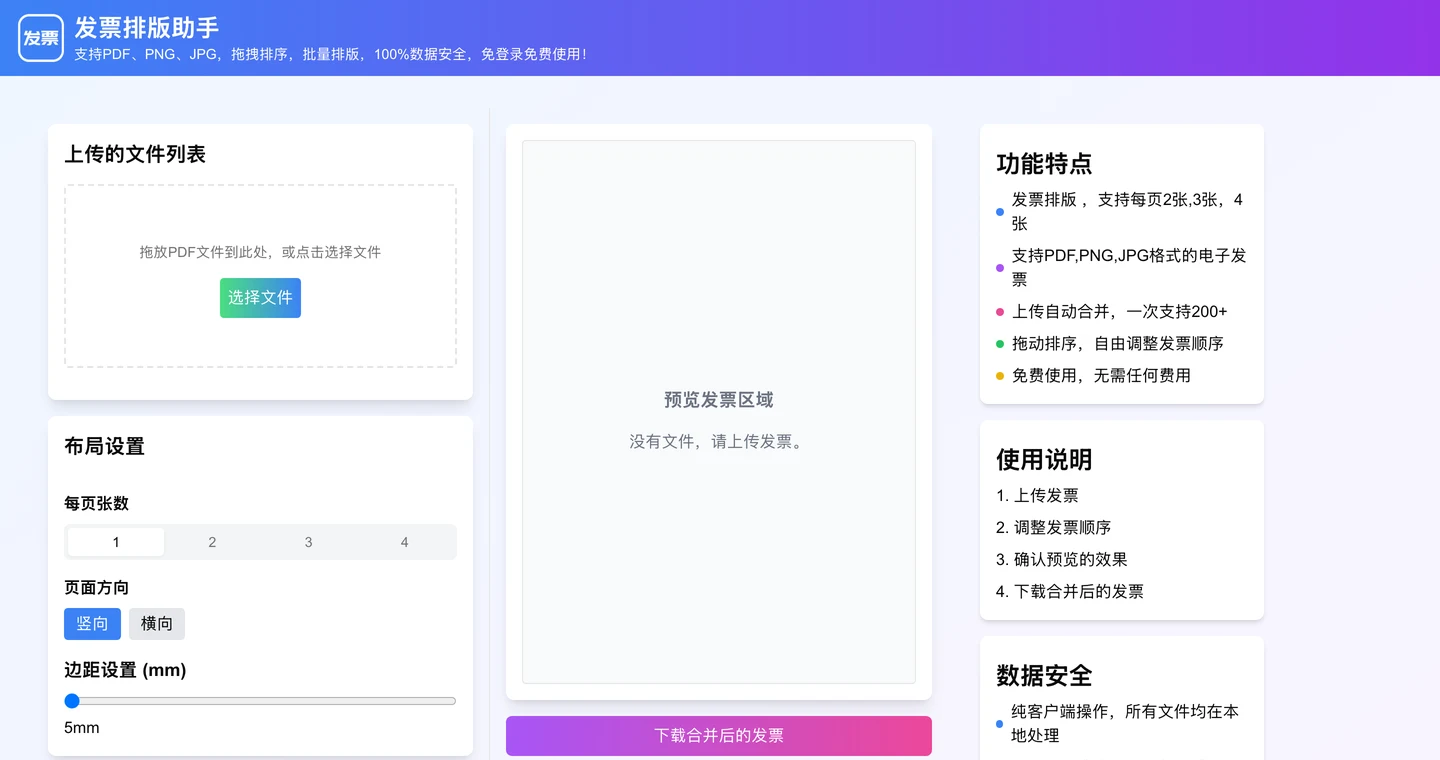Click the 发票 logo icon in header

41,38
